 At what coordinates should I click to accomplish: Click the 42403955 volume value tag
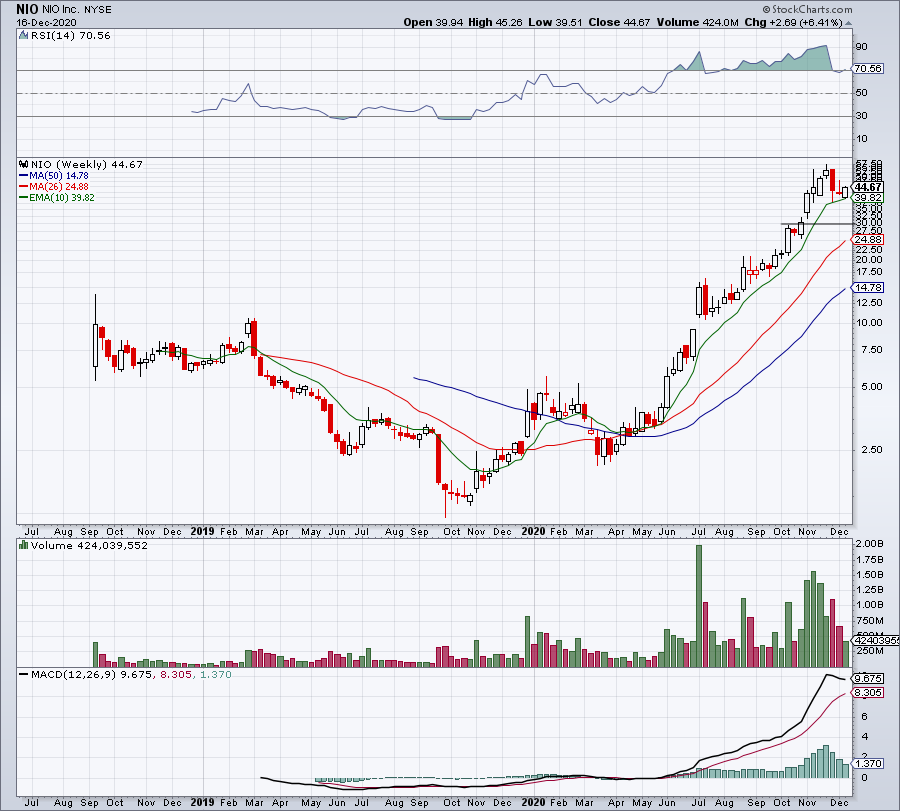876,640
